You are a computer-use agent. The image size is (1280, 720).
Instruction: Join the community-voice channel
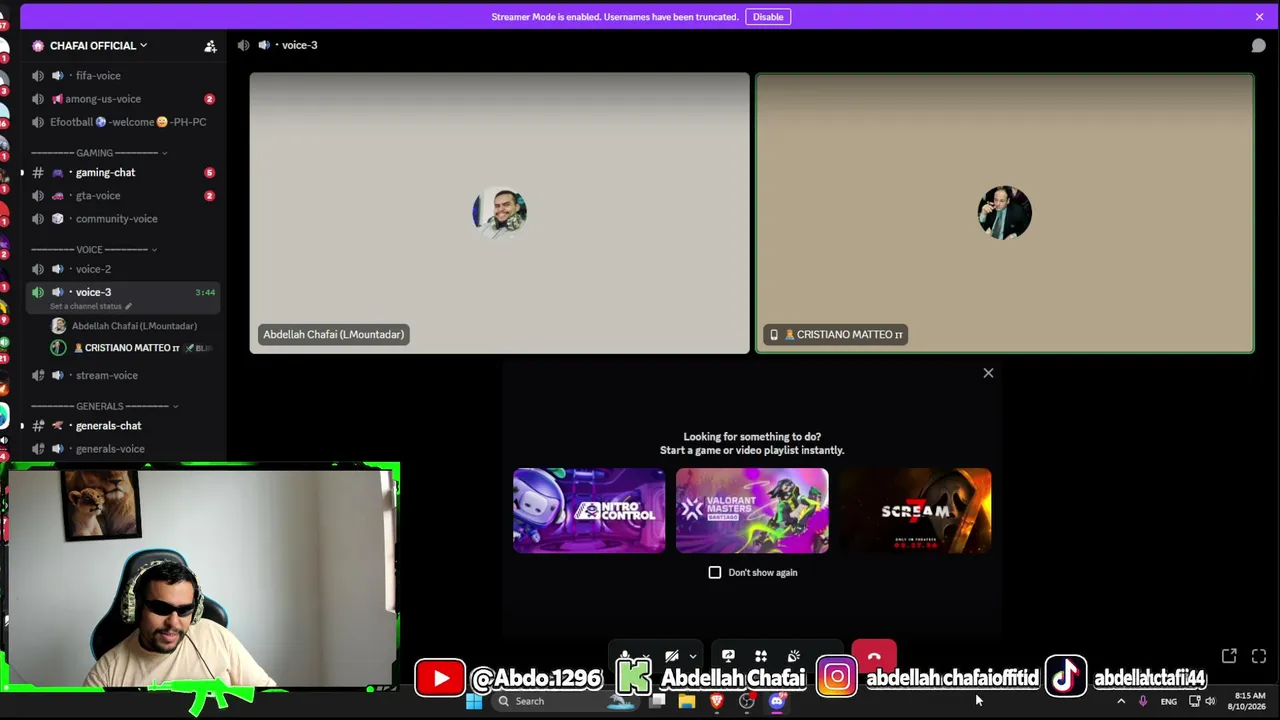coord(122,219)
